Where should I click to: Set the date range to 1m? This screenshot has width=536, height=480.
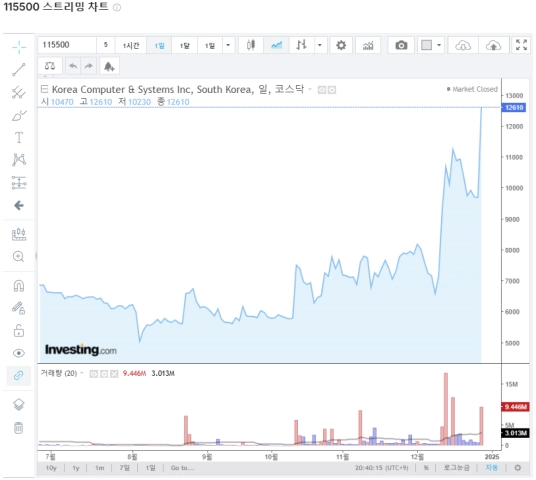(x=99, y=468)
